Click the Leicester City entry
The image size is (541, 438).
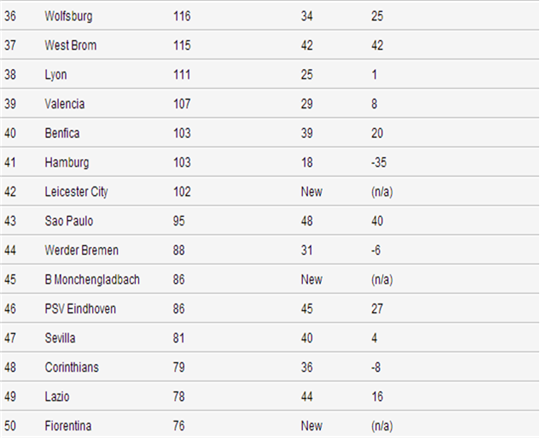pyautogui.click(x=76, y=192)
